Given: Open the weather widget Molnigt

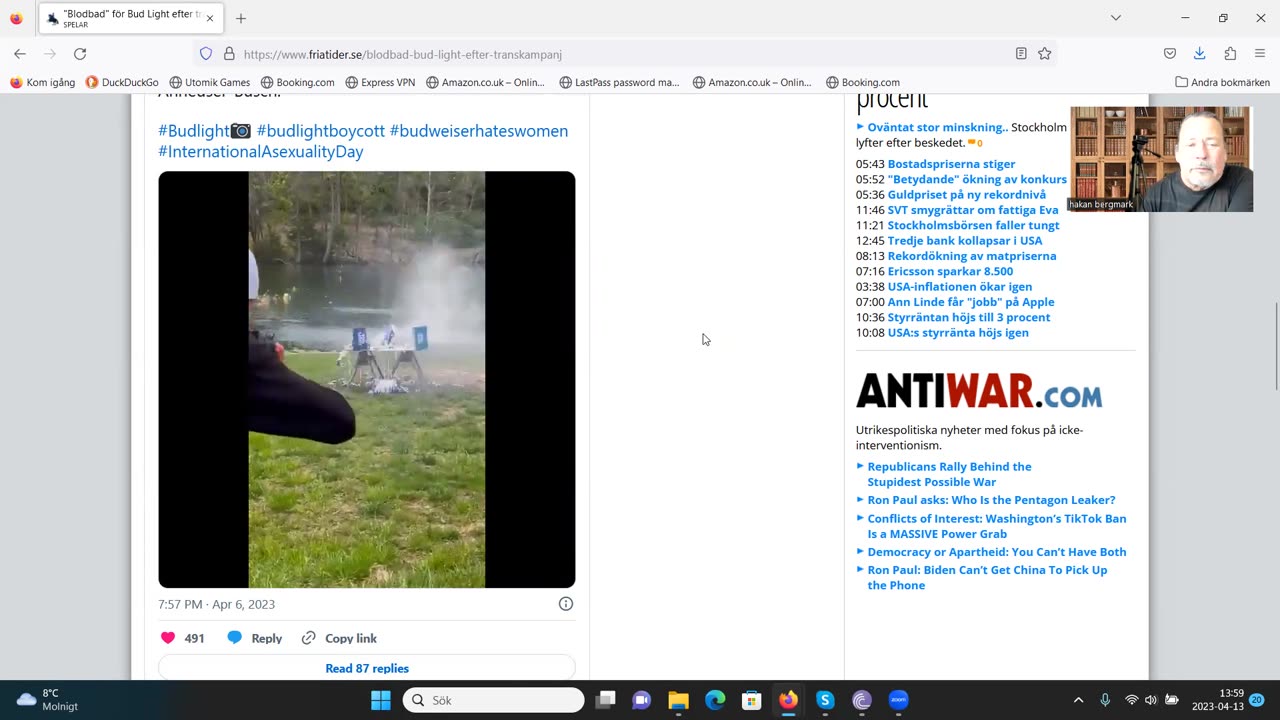Looking at the screenshot, I should [48, 700].
